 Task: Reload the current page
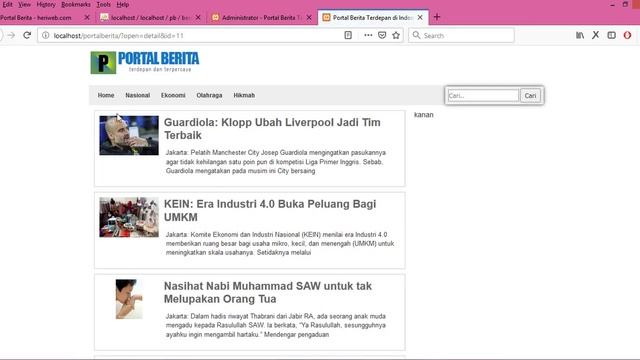27,36
